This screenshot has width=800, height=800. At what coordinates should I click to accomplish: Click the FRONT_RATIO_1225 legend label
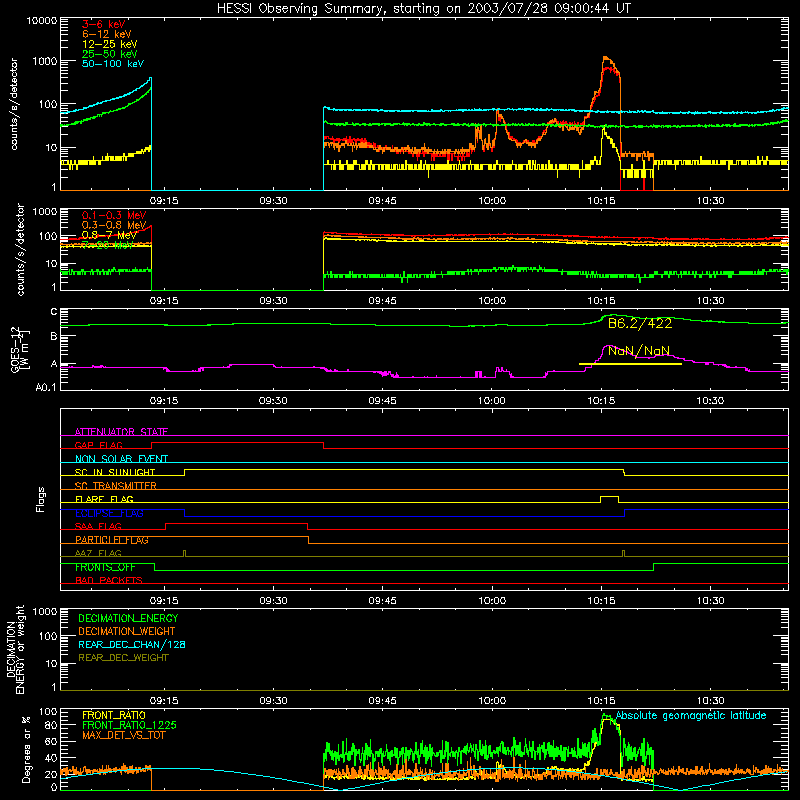pos(129,725)
